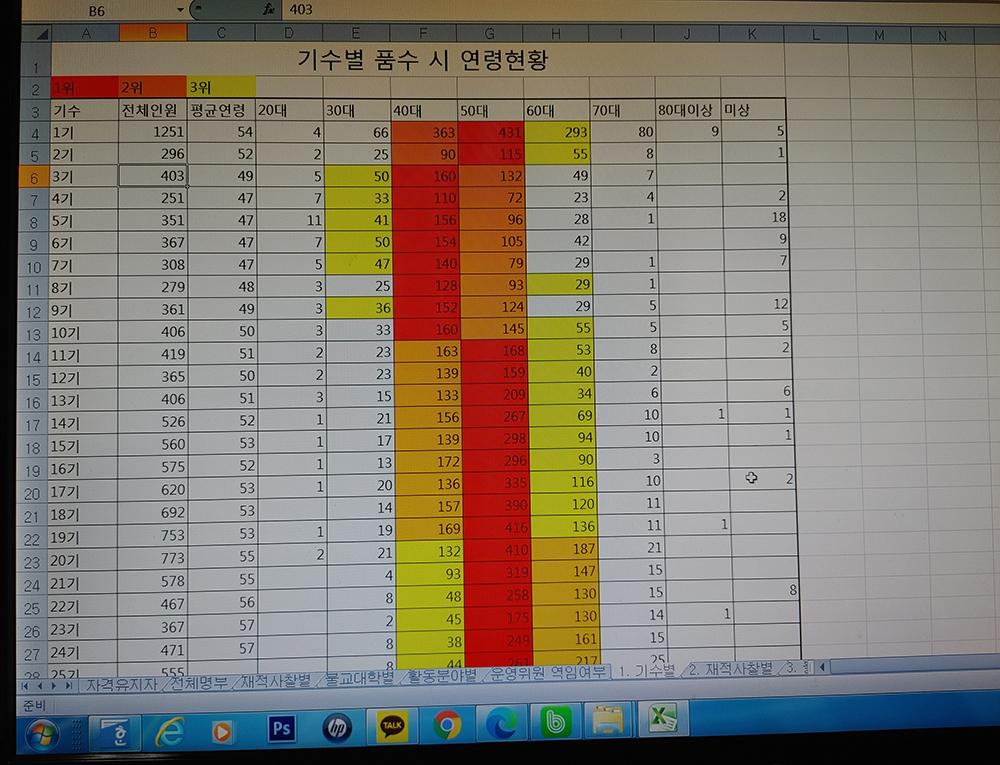The width and height of the screenshot is (1000, 765).
Task: Click the next sheet navigation arrow
Action: (54, 686)
